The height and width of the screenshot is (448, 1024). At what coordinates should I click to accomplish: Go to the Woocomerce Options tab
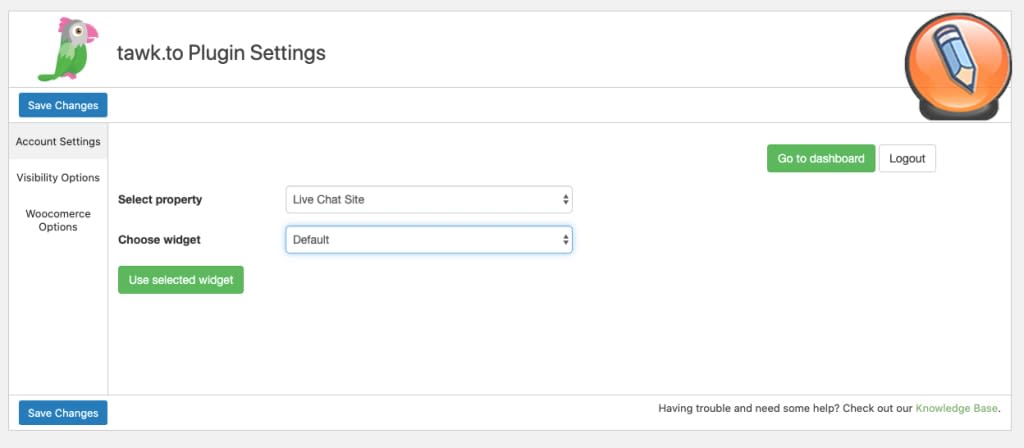tap(58, 220)
